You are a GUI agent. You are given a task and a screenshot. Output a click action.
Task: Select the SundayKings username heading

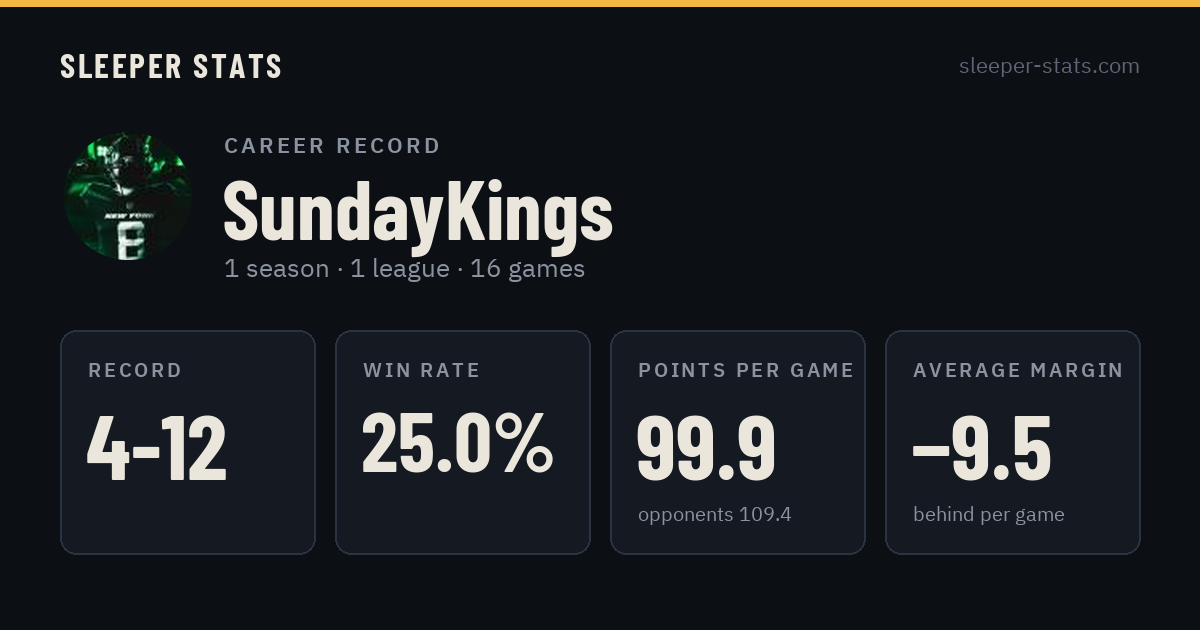[418, 211]
